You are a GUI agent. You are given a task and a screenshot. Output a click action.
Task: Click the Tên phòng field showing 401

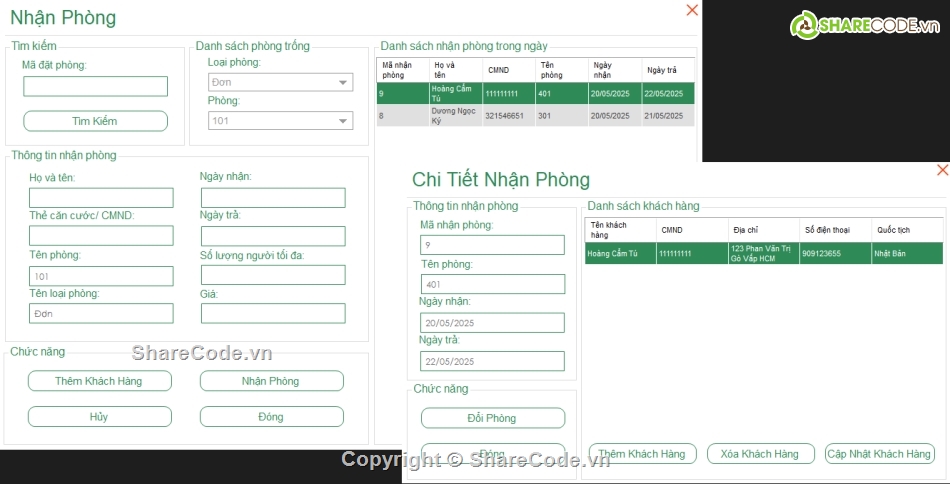(x=492, y=284)
